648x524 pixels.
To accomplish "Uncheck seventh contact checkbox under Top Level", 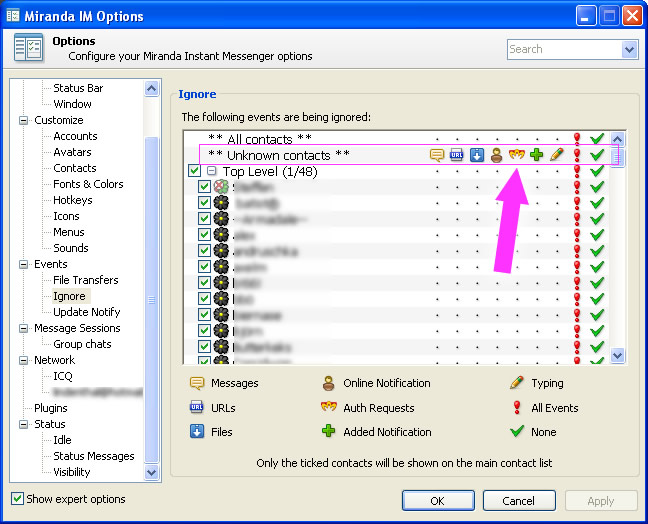I will (x=204, y=283).
